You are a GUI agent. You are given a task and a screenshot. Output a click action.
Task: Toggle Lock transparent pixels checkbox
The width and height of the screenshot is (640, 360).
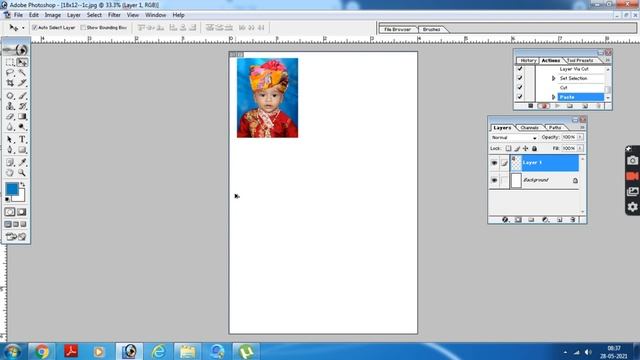pyautogui.click(x=508, y=149)
